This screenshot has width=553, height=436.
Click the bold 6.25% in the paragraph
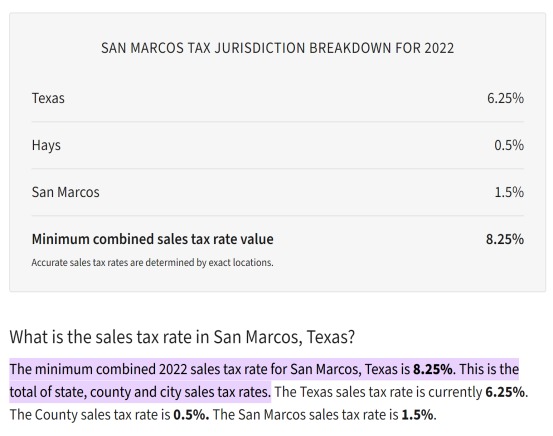tap(505, 392)
